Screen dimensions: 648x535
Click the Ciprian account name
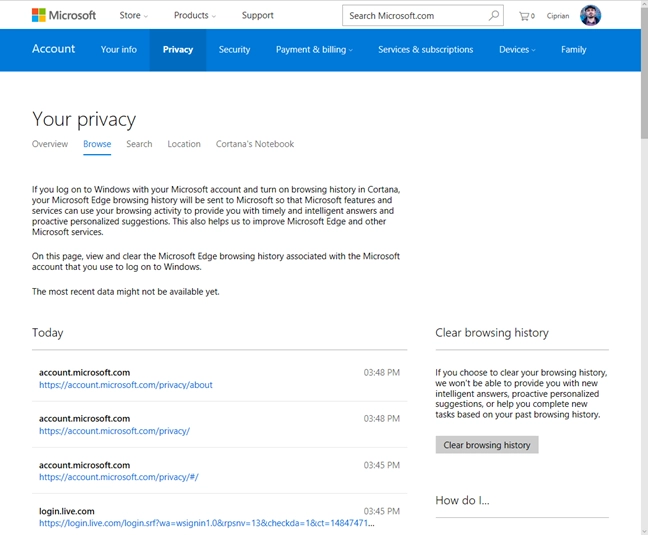pos(557,16)
